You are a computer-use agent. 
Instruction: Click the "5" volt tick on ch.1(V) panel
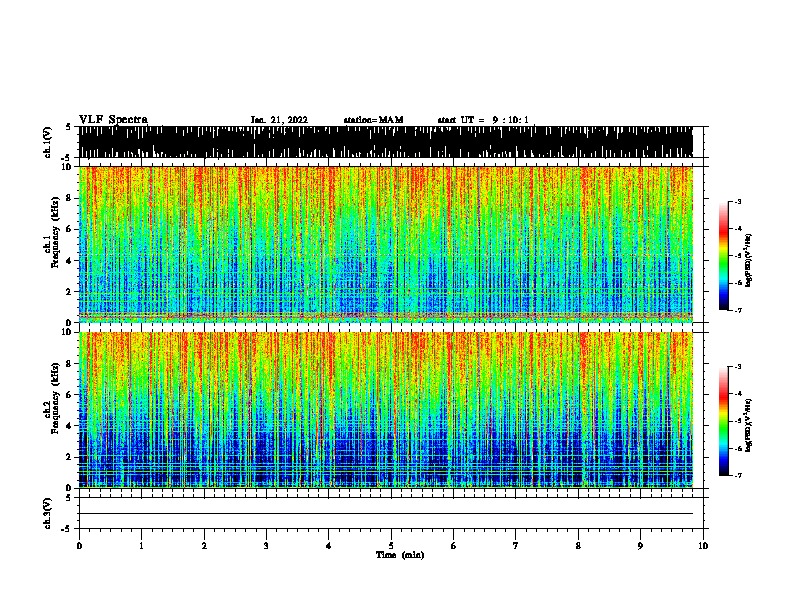coord(68,127)
